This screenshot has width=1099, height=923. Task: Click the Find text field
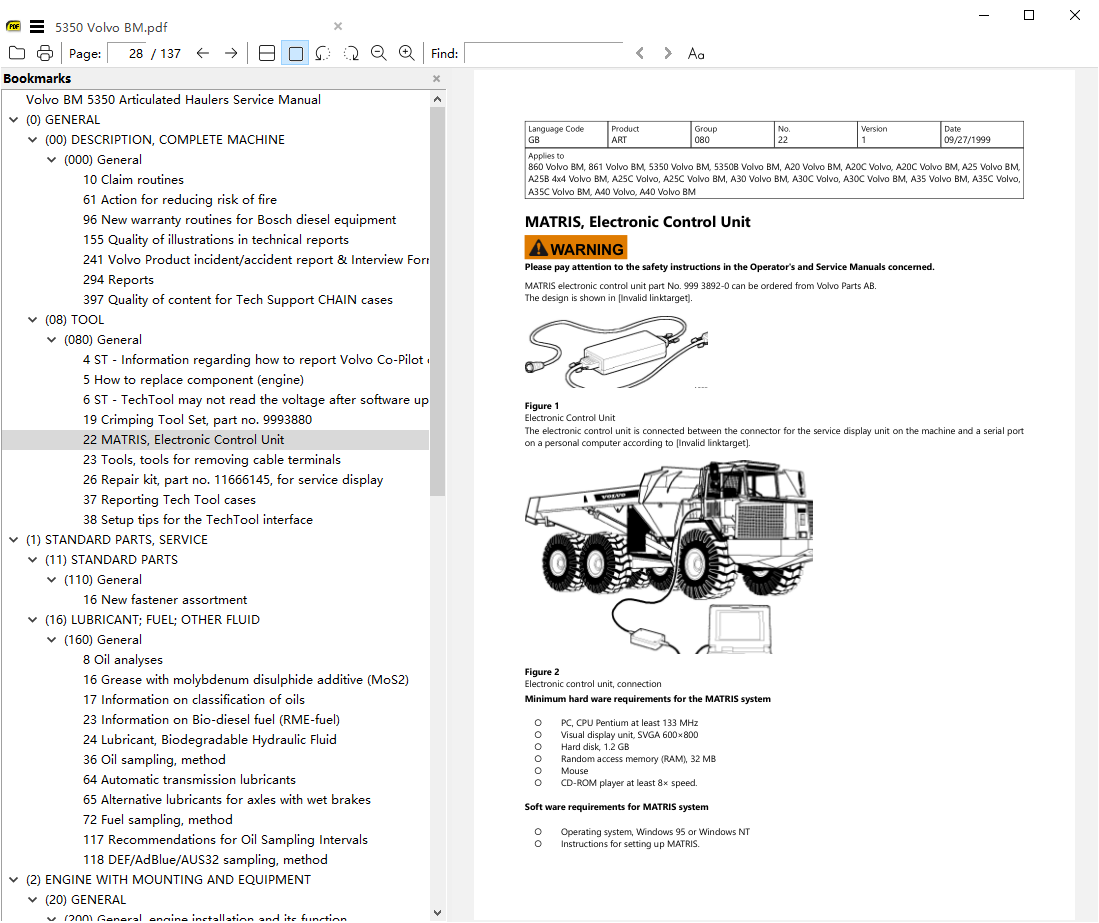tap(544, 53)
